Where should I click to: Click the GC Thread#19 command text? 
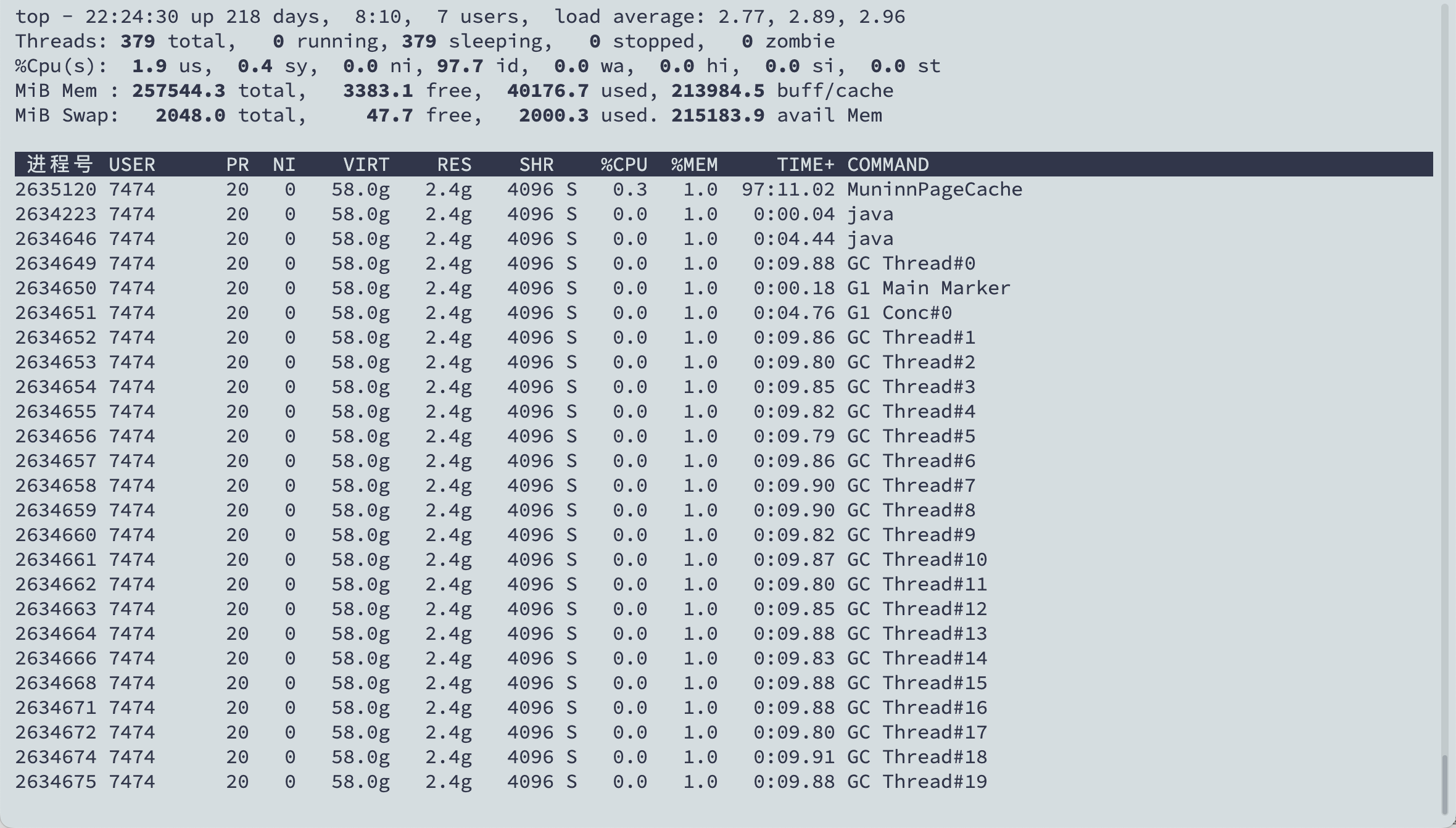(x=917, y=782)
